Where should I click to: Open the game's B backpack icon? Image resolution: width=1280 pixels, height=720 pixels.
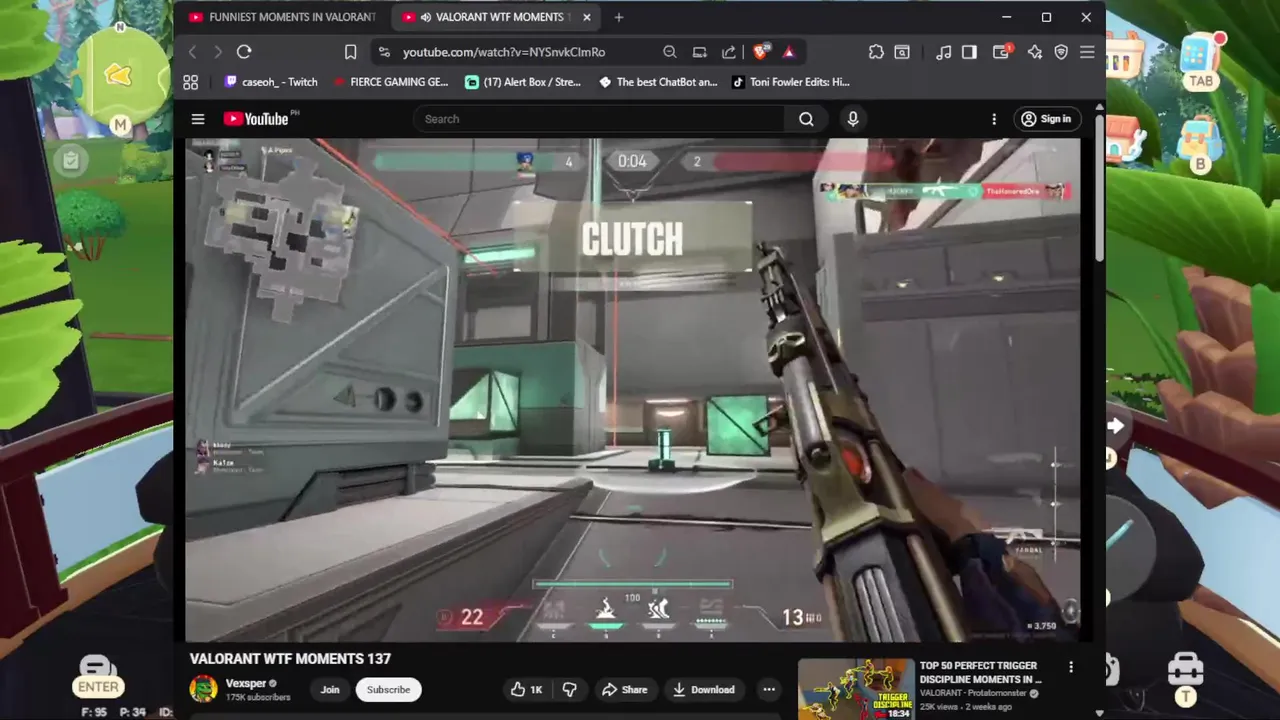(x=1199, y=146)
